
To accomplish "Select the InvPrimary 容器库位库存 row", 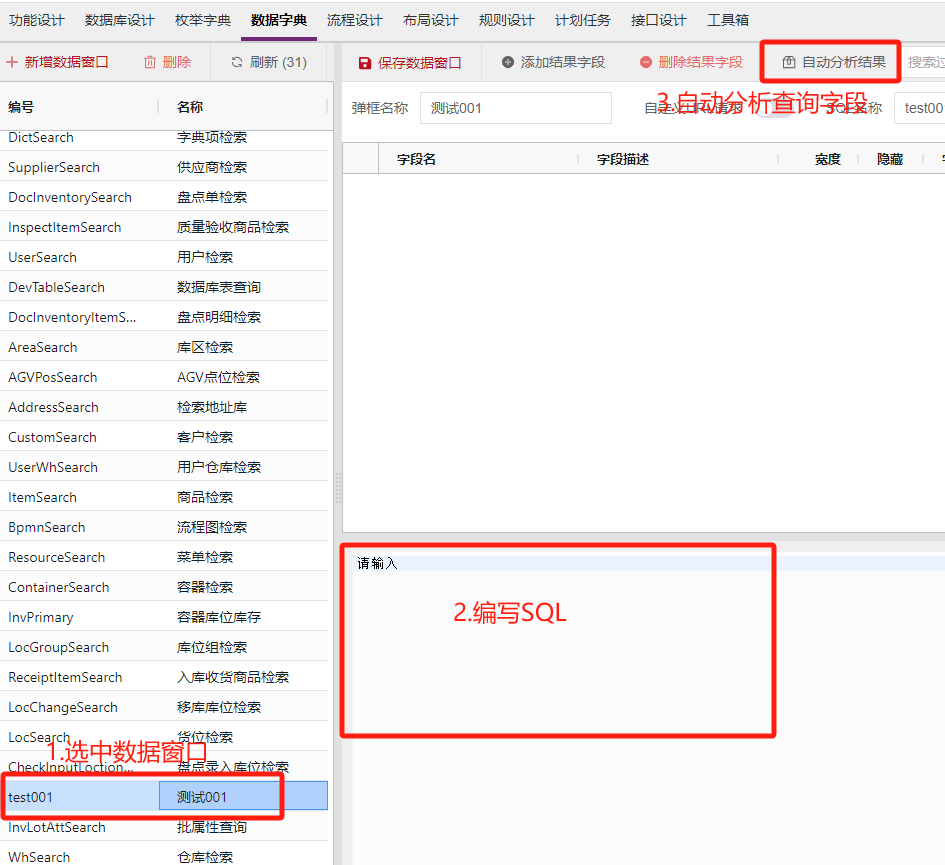I will pos(165,617).
